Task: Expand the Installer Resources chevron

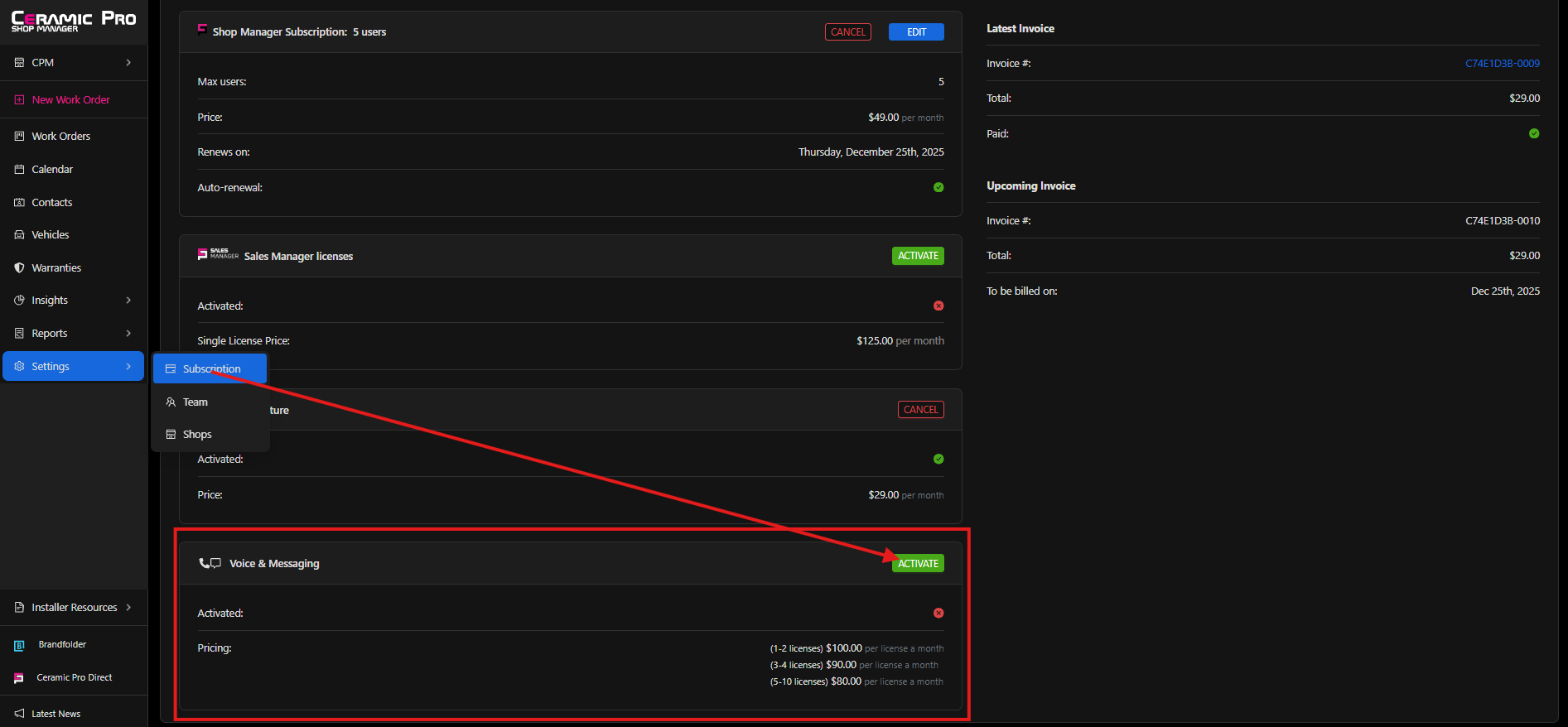Action: [x=128, y=608]
